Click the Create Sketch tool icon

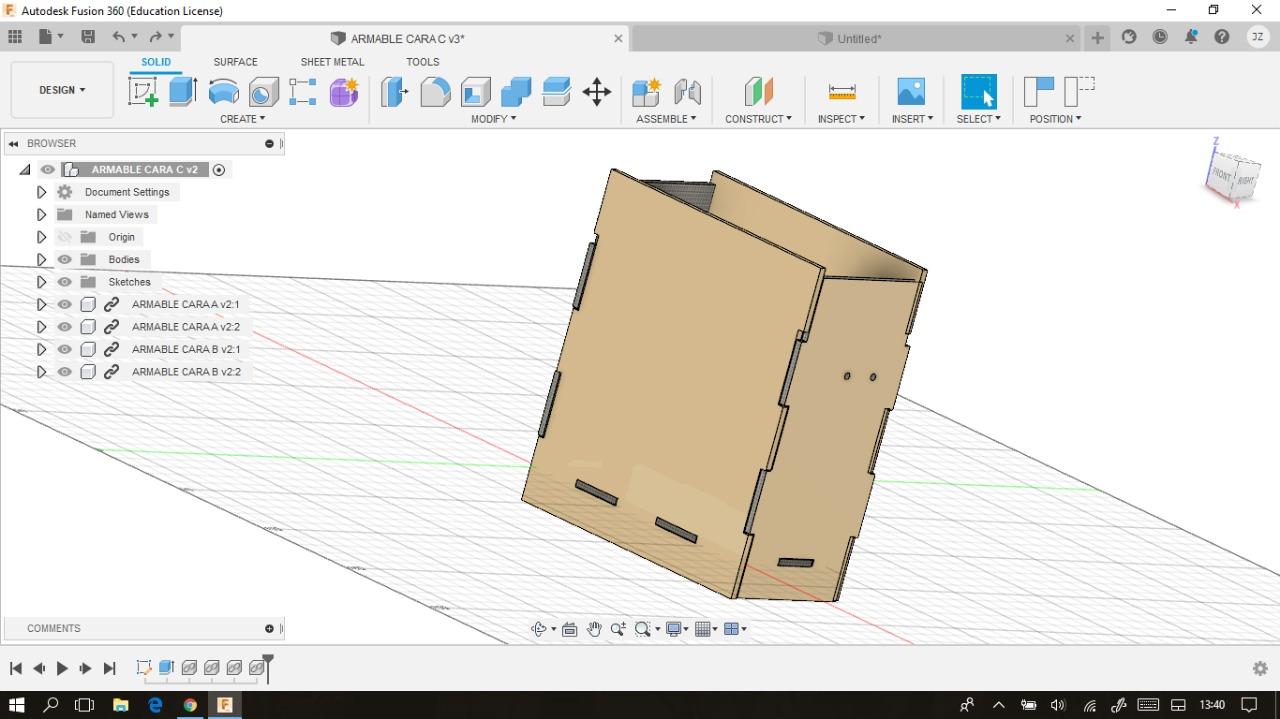[x=143, y=92]
